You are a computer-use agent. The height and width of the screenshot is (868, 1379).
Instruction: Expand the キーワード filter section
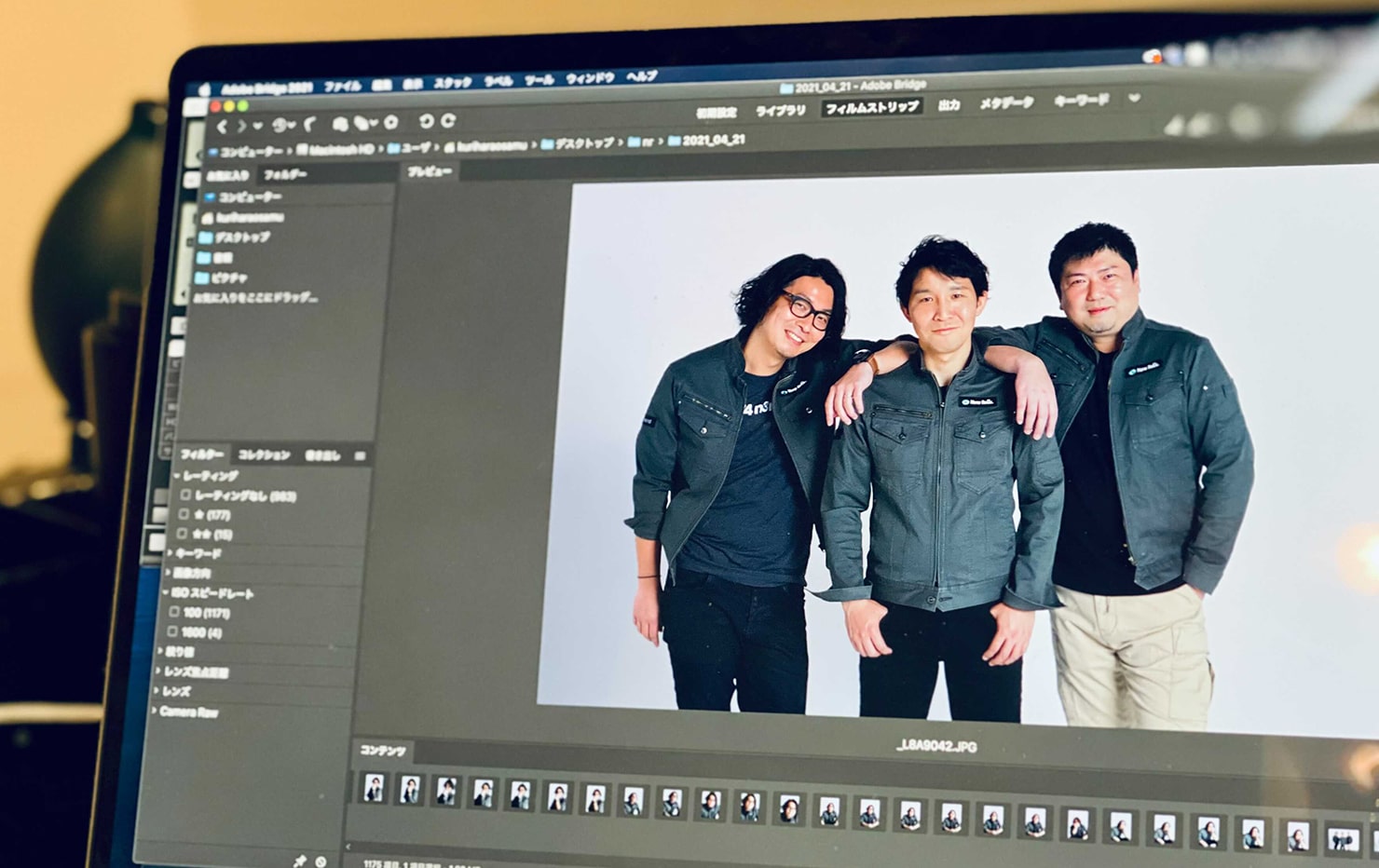pos(171,553)
